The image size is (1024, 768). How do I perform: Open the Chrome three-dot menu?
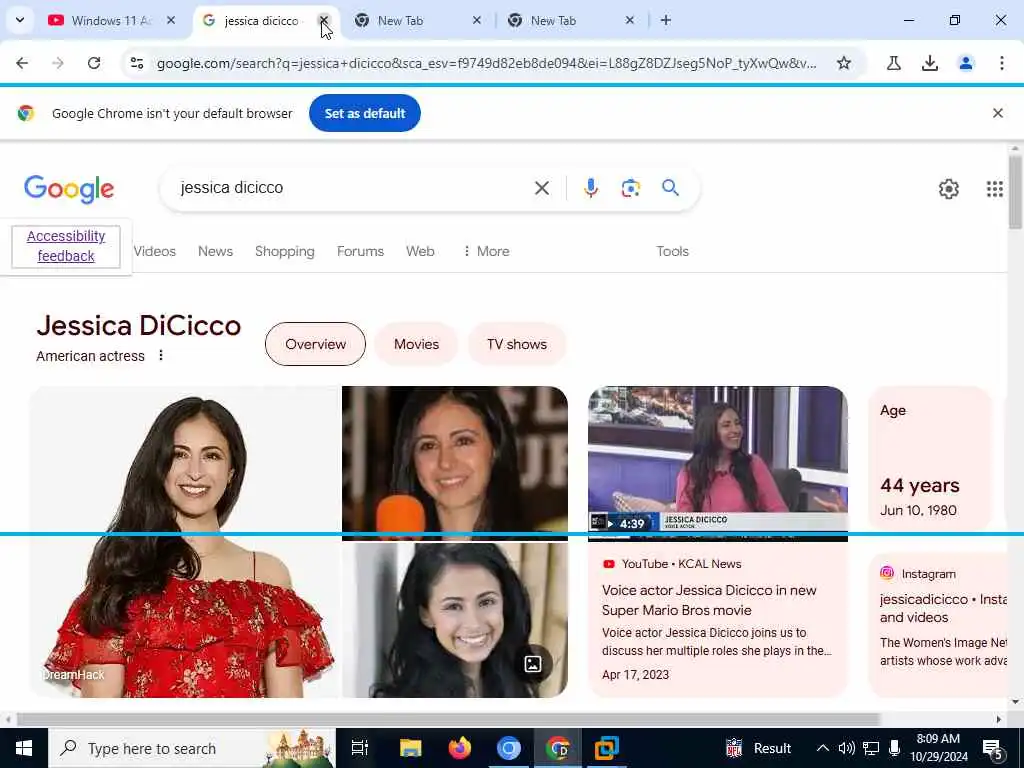click(1001, 63)
